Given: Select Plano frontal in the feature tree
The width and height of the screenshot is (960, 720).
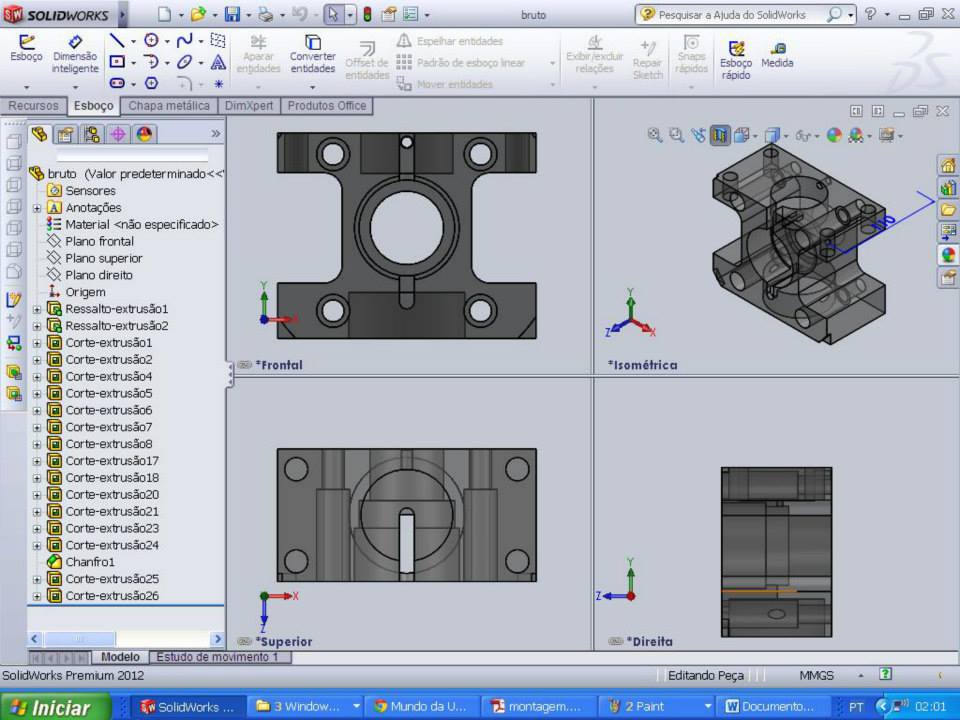Looking at the screenshot, I should click(99, 242).
